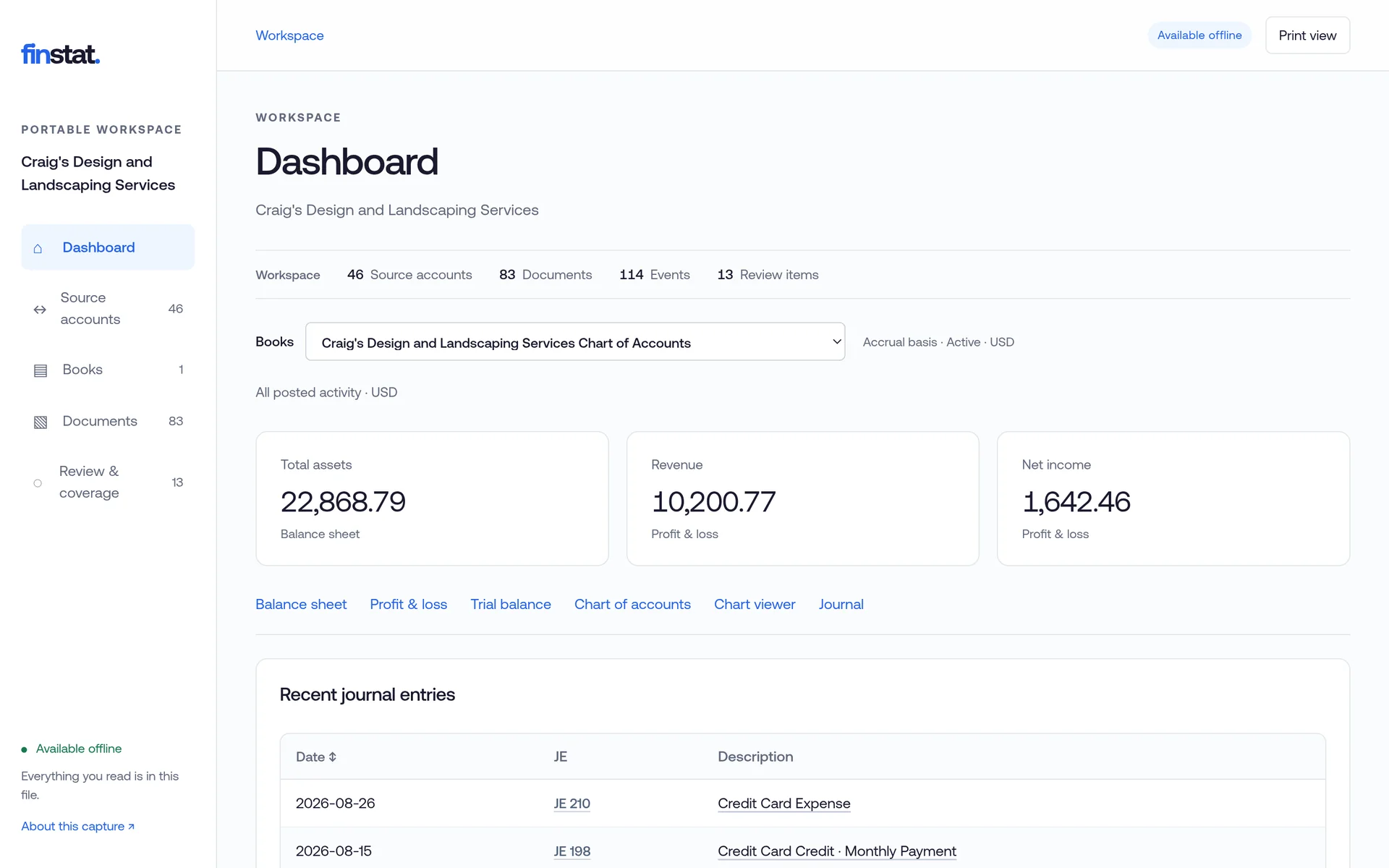1389x868 pixels.
Task: Click the 1,642.46 net income value
Action: pos(1076,502)
